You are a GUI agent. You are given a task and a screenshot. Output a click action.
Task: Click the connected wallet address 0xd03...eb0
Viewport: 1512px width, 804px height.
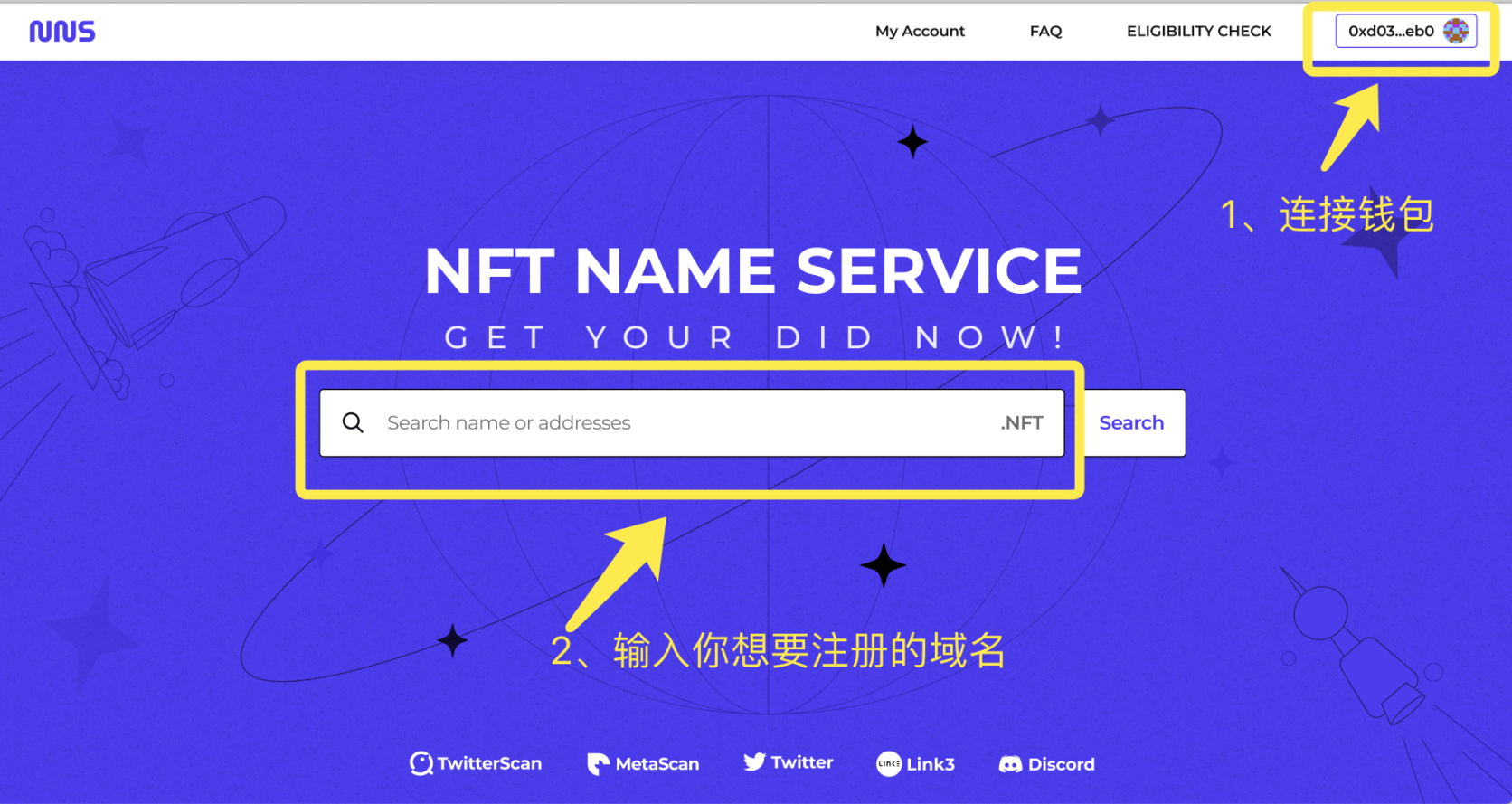coord(1391,32)
